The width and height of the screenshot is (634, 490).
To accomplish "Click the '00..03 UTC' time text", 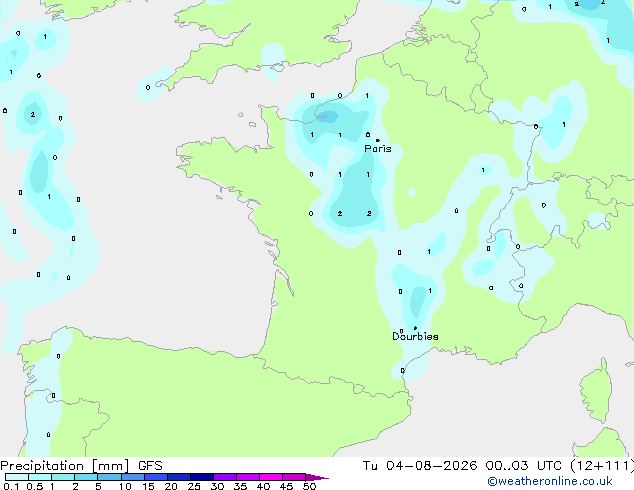I will click(524, 466).
